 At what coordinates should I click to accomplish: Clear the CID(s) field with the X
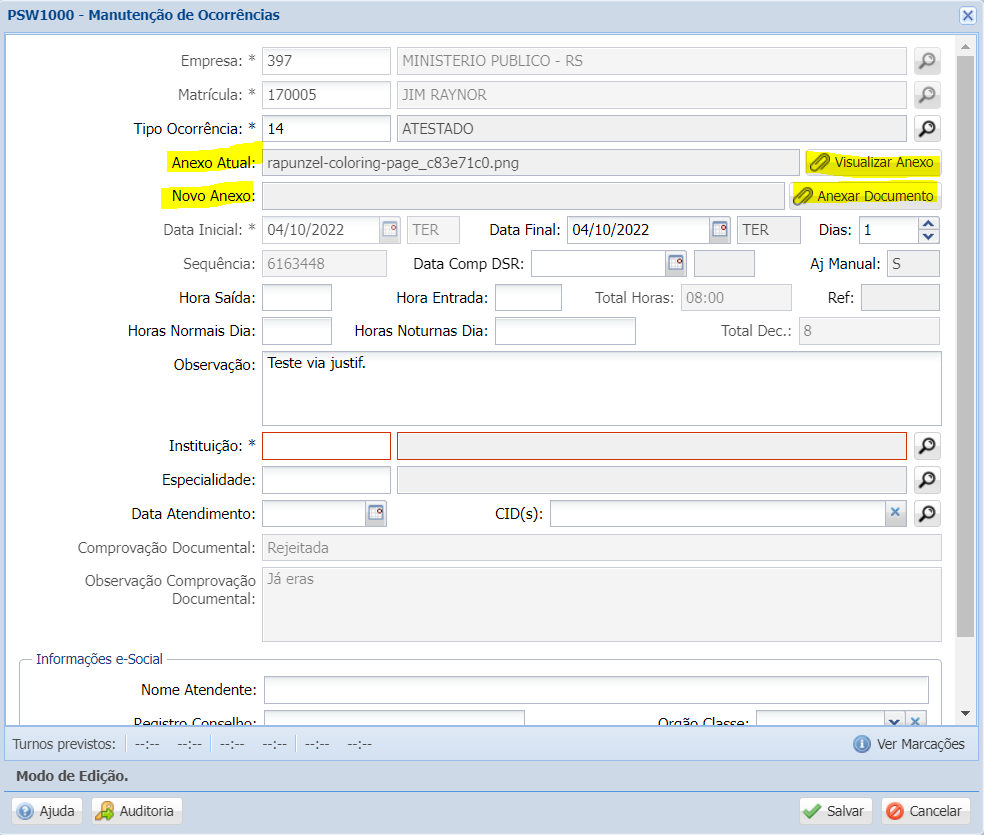[x=895, y=513]
